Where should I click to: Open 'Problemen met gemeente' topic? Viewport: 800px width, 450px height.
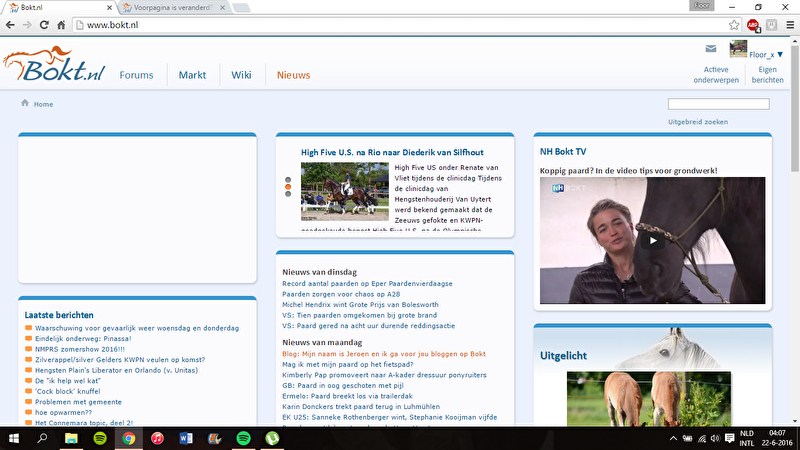point(78,402)
